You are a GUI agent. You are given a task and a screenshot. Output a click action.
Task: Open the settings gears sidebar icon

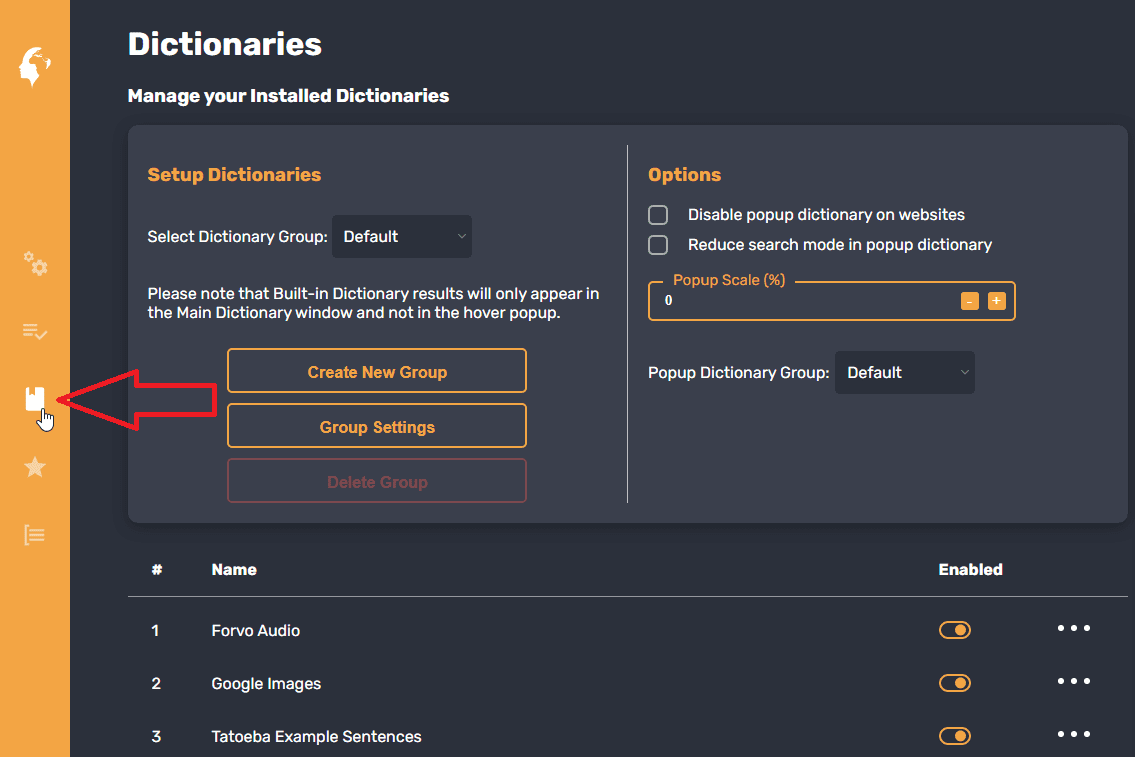pos(35,264)
